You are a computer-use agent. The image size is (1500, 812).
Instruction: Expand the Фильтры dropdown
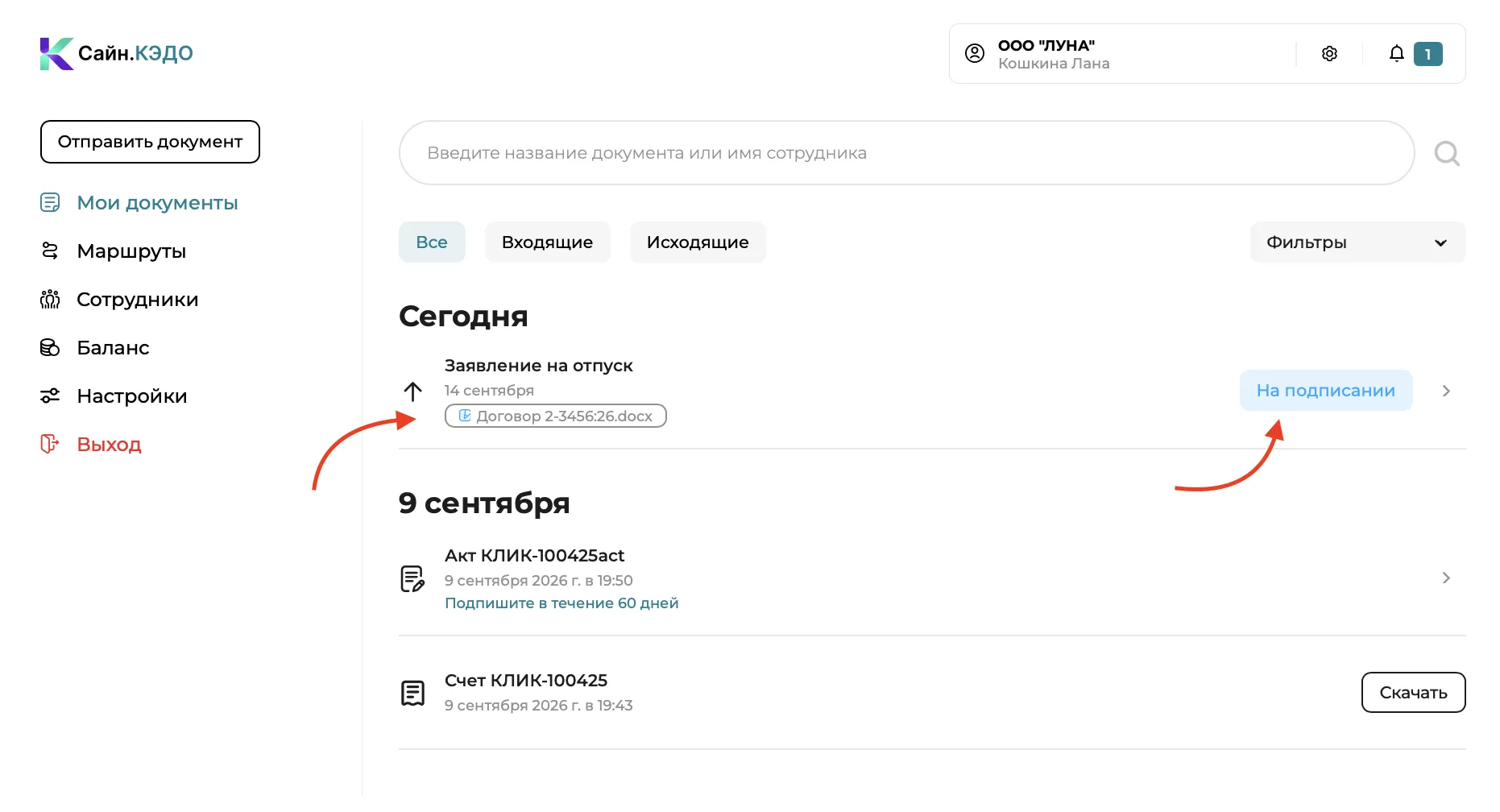tap(1357, 242)
